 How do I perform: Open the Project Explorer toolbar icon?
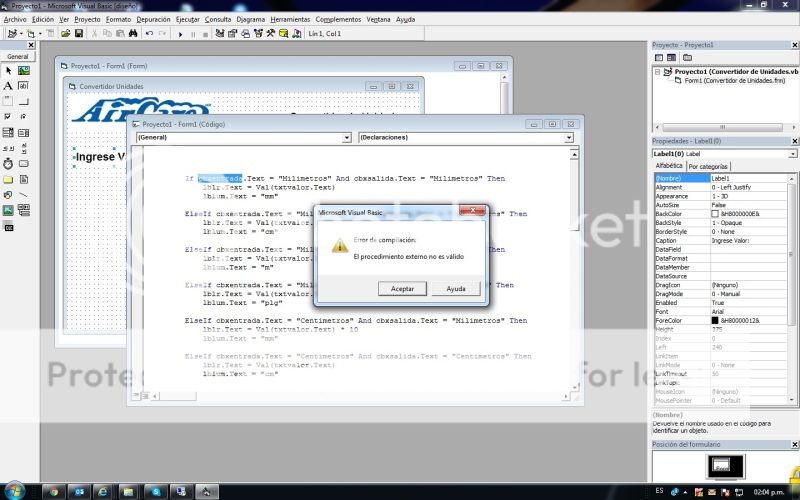(219, 34)
